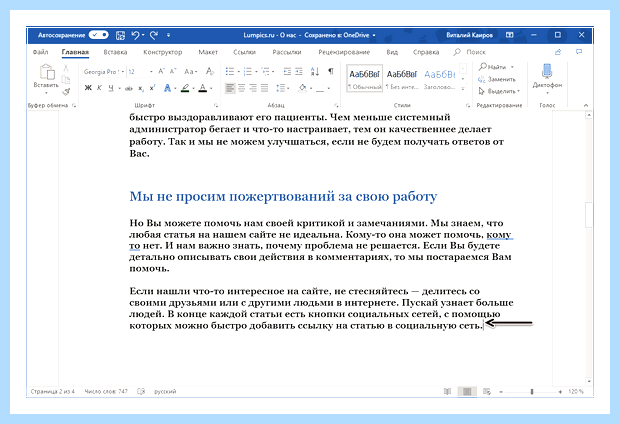Justify the text alignment
Image resolution: width=620 pixels, height=424 pixels.
265,88
